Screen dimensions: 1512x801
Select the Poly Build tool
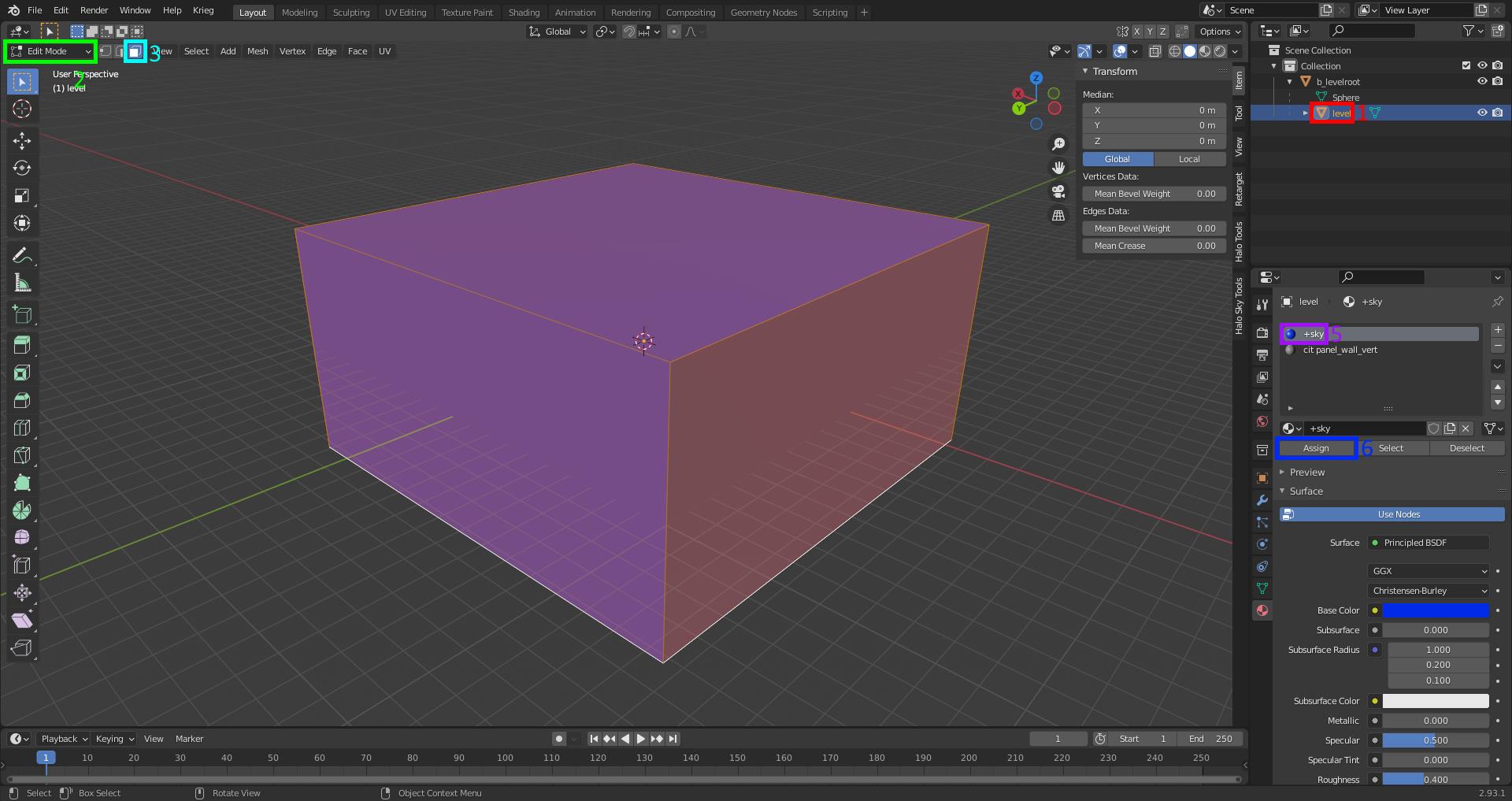(22, 483)
